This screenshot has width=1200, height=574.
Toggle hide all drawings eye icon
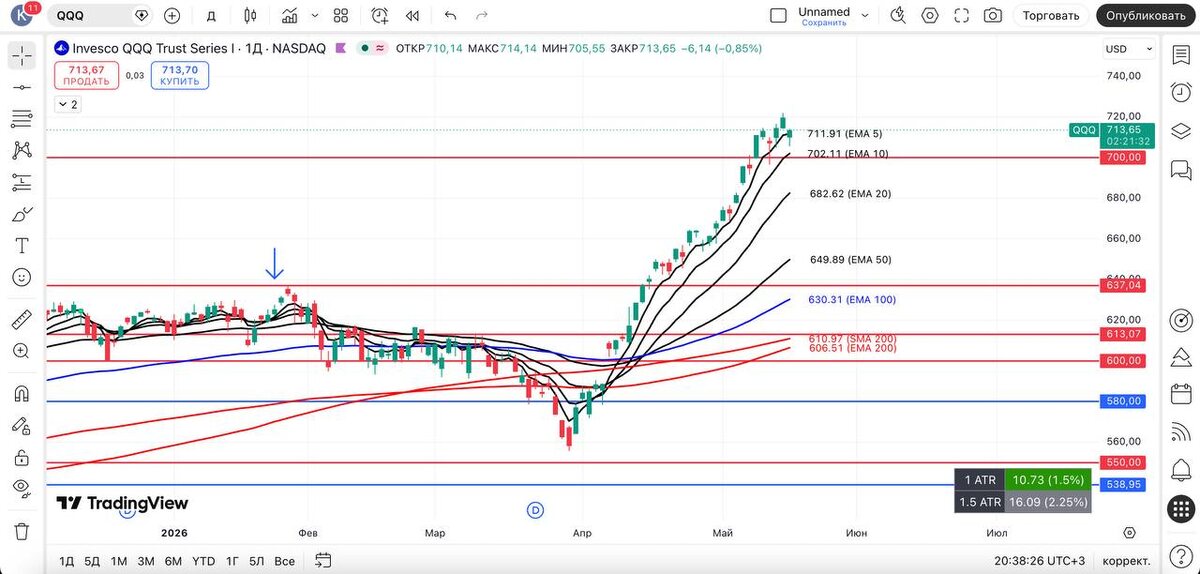click(22, 488)
